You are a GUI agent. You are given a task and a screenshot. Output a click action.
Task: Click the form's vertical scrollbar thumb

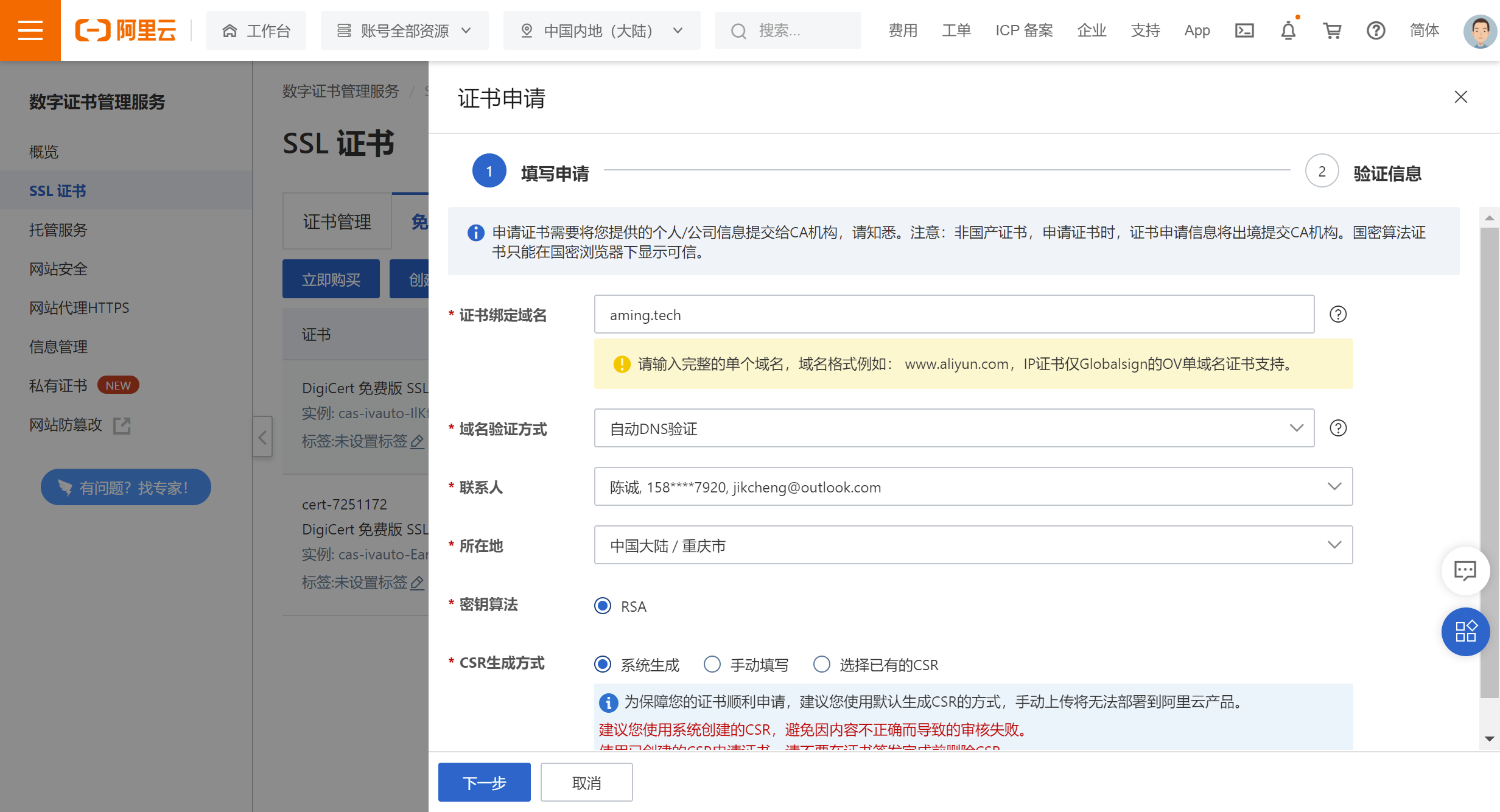coord(1490,463)
